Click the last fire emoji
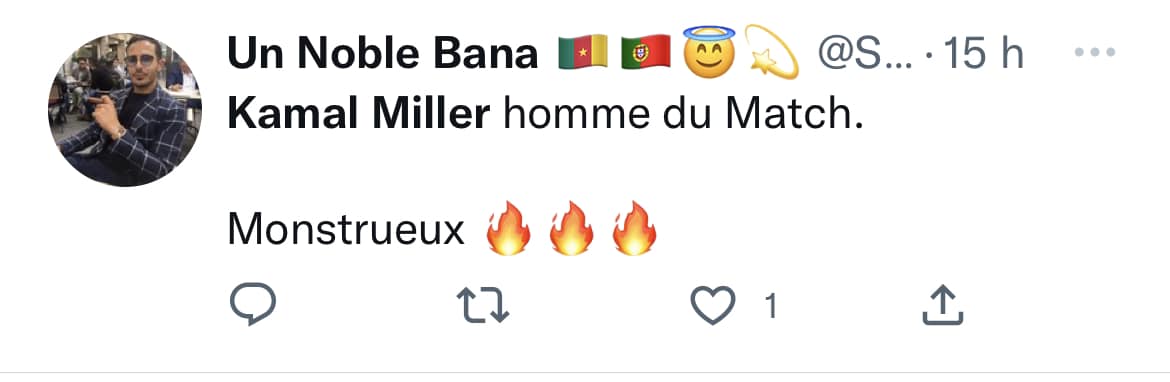The height and width of the screenshot is (382, 1170). click(x=634, y=228)
